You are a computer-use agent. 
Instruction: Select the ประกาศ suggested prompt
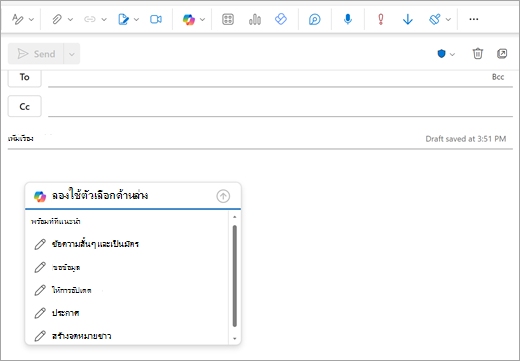coord(127,313)
